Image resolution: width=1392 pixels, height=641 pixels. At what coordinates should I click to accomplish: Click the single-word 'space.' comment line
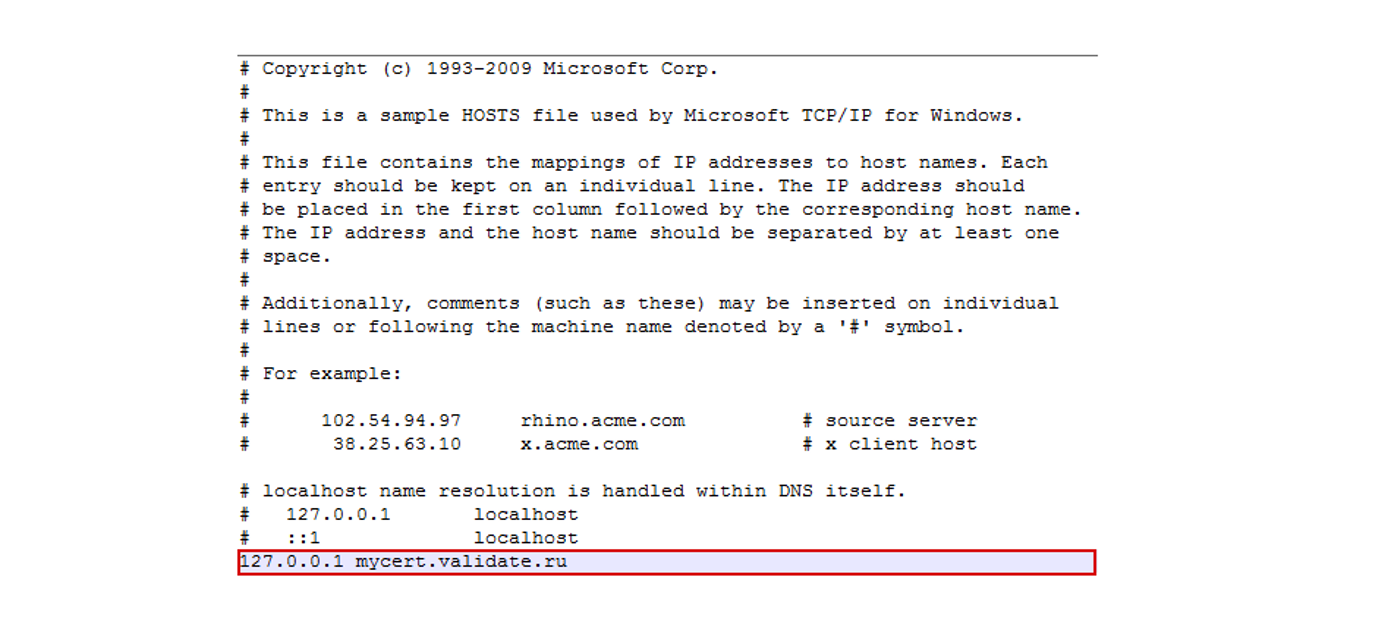[x=296, y=257]
